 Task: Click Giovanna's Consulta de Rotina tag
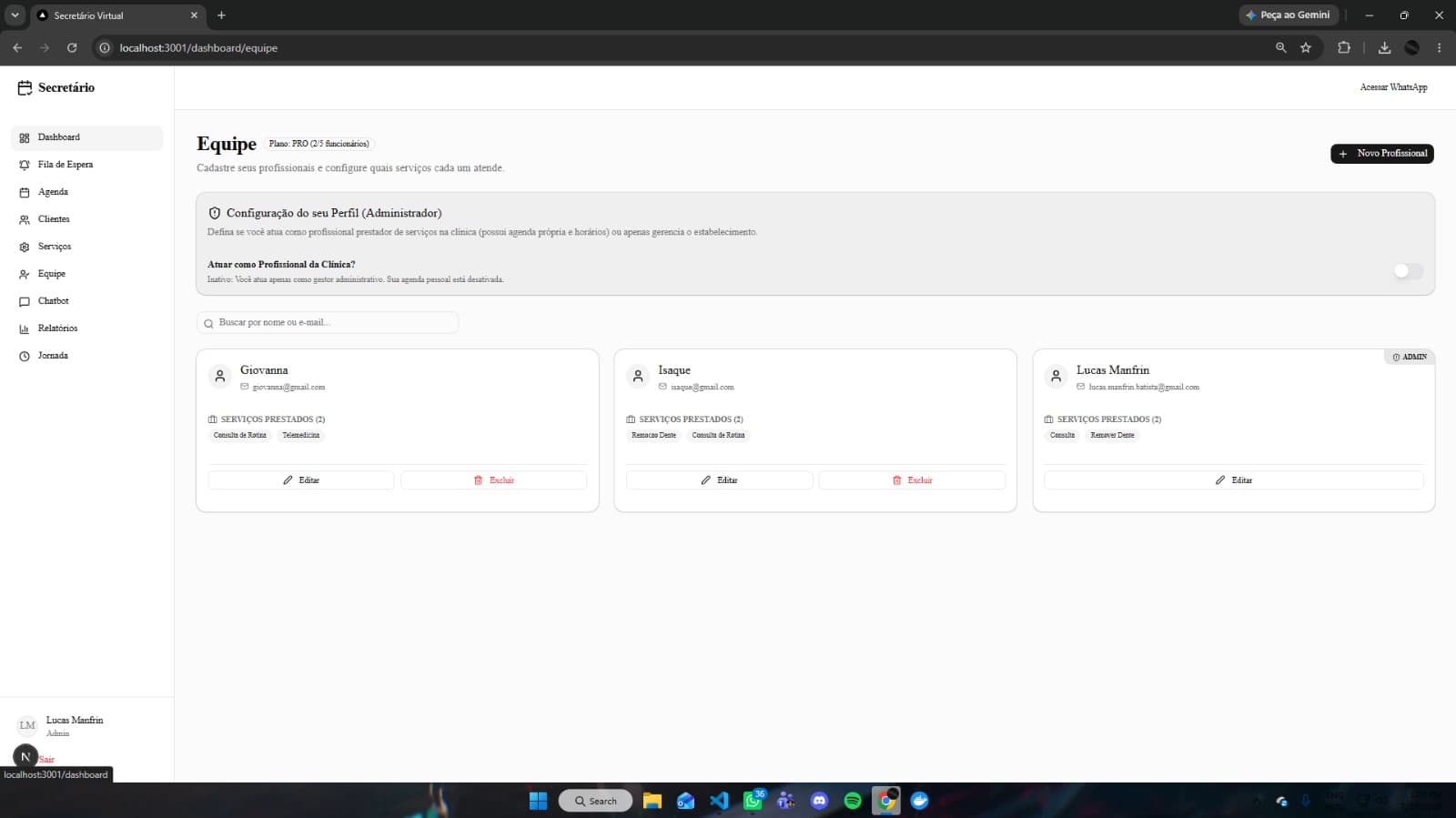[240, 436]
